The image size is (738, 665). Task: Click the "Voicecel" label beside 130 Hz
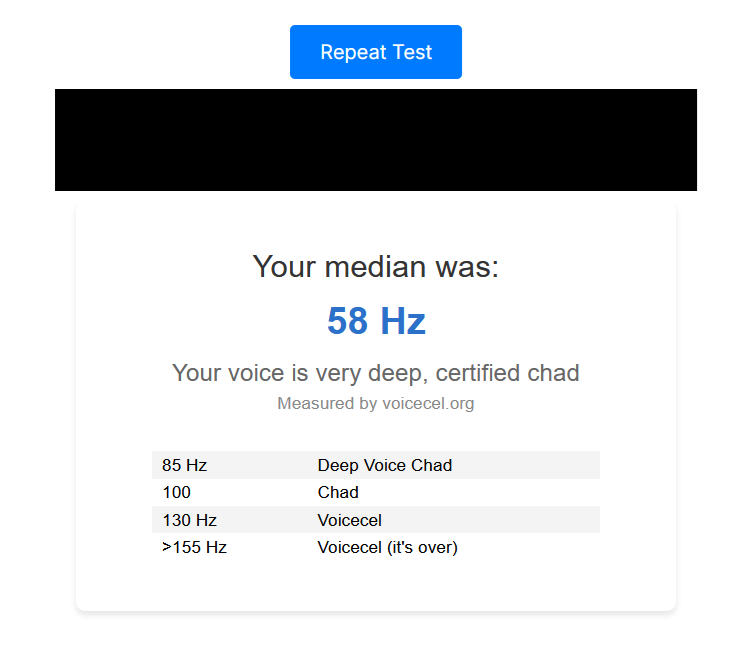[x=349, y=520]
